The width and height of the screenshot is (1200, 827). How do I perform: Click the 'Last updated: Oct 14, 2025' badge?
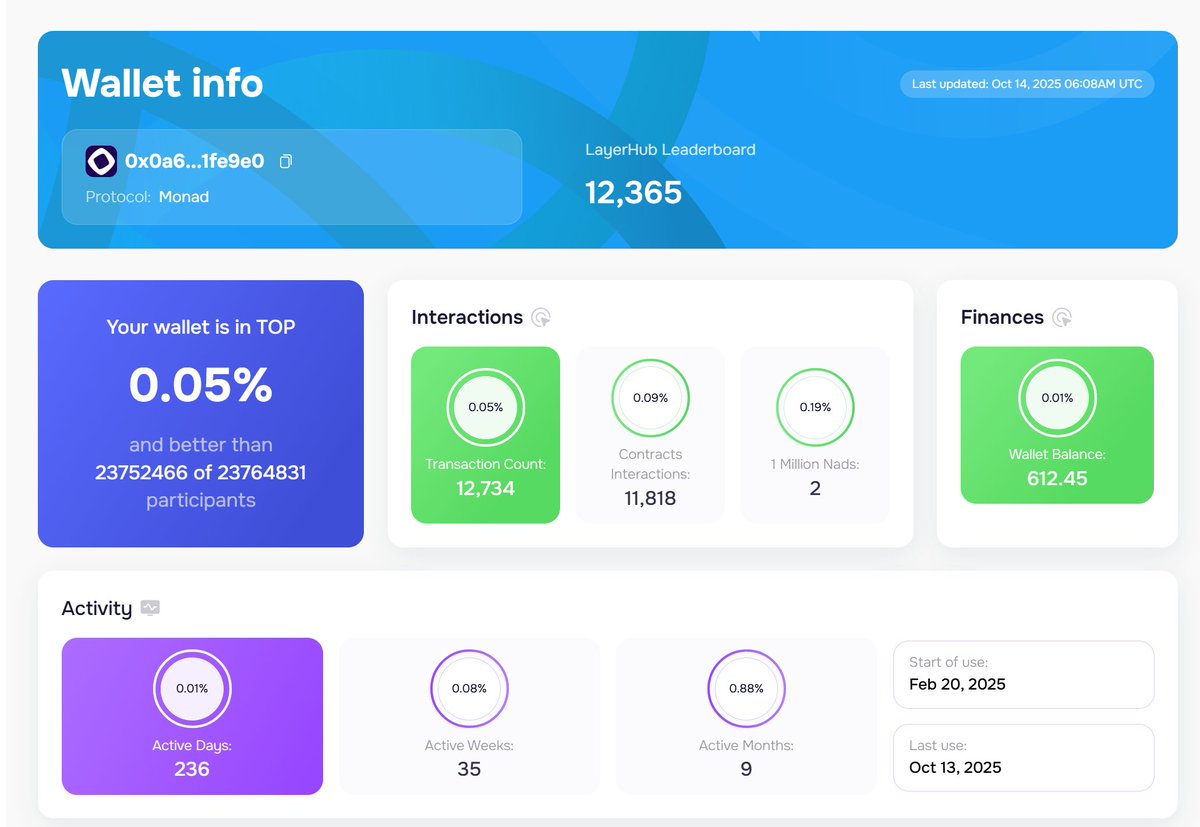coord(1027,84)
